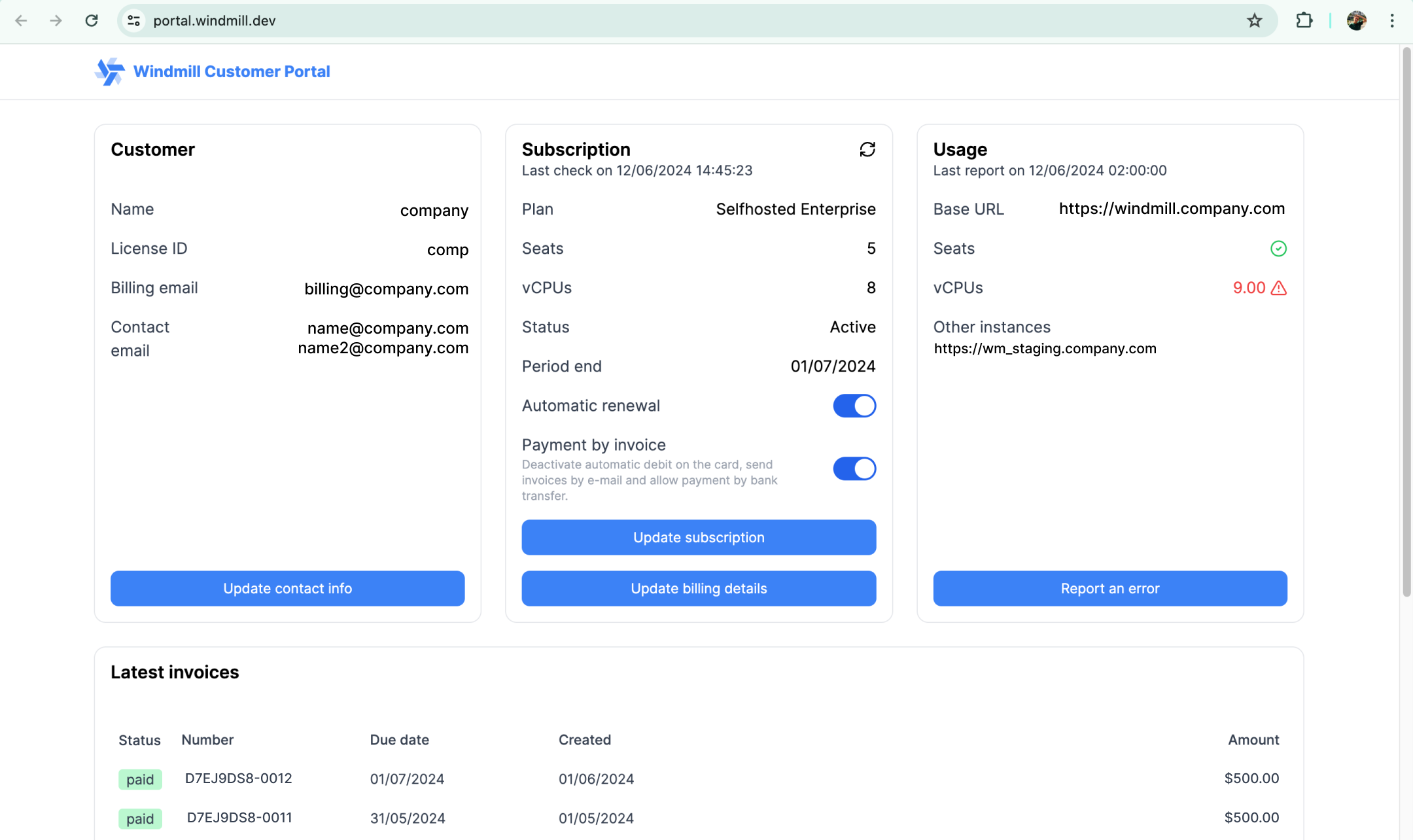
Task: Click the Created column header
Action: pos(585,740)
